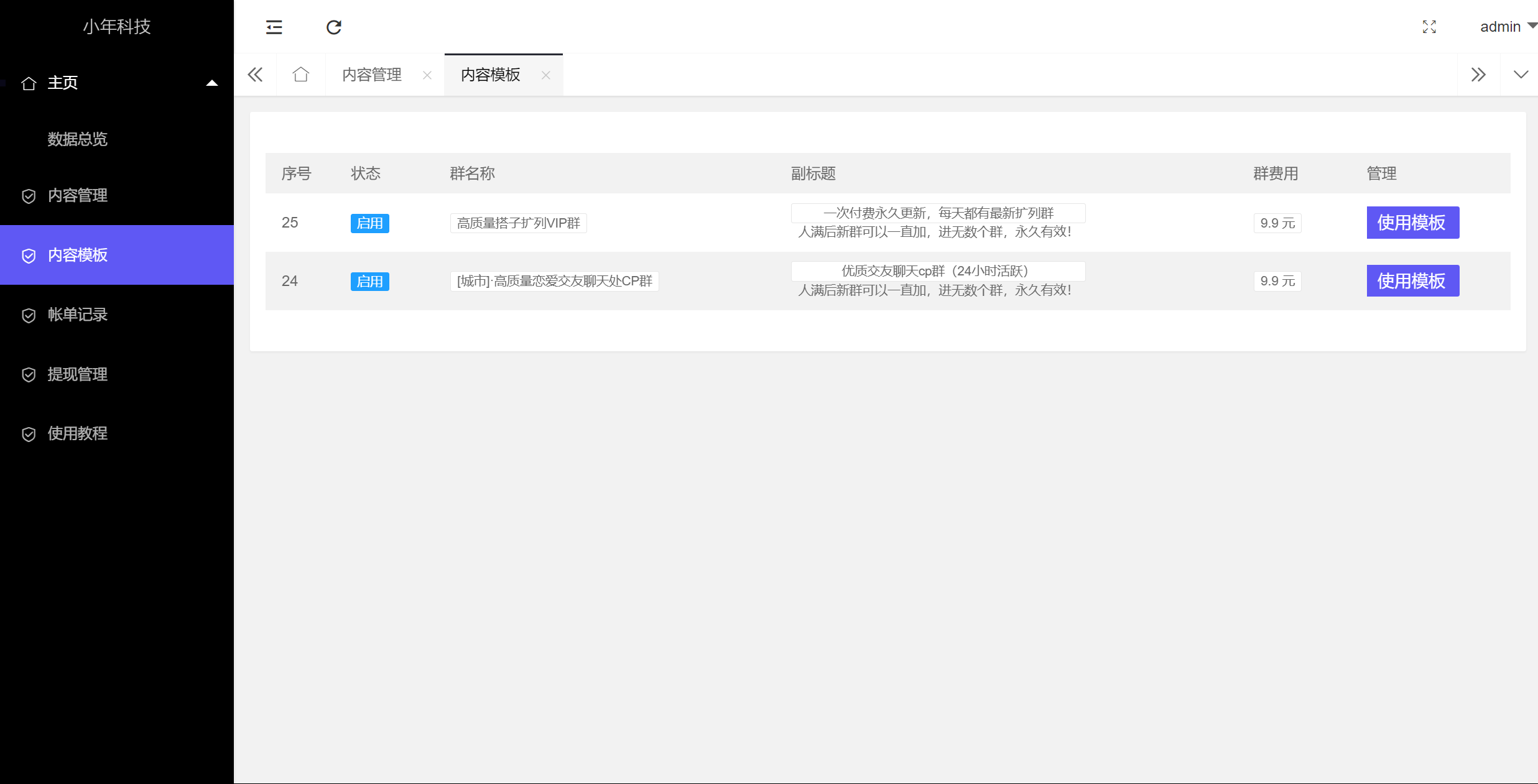Toggle the 启用 status on row 24

coord(369,281)
